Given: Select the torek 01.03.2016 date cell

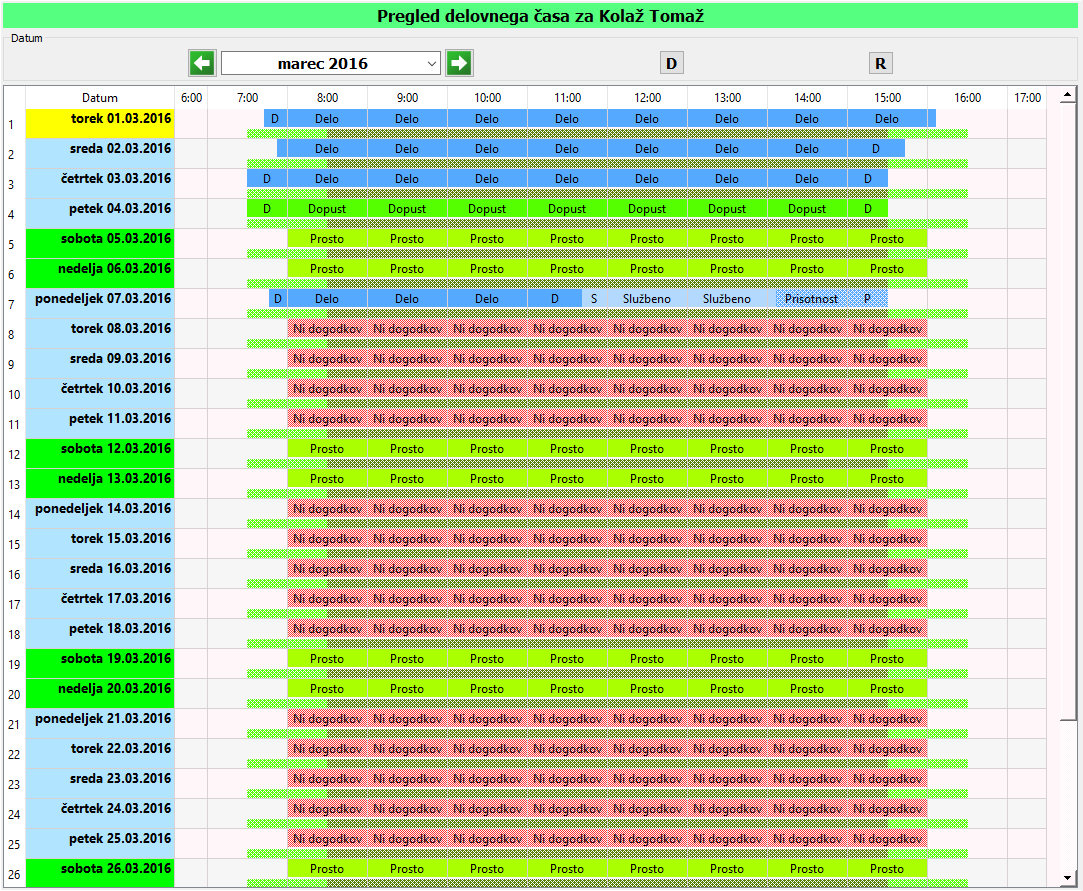Looking at the screenshot, I should point(100,119).
